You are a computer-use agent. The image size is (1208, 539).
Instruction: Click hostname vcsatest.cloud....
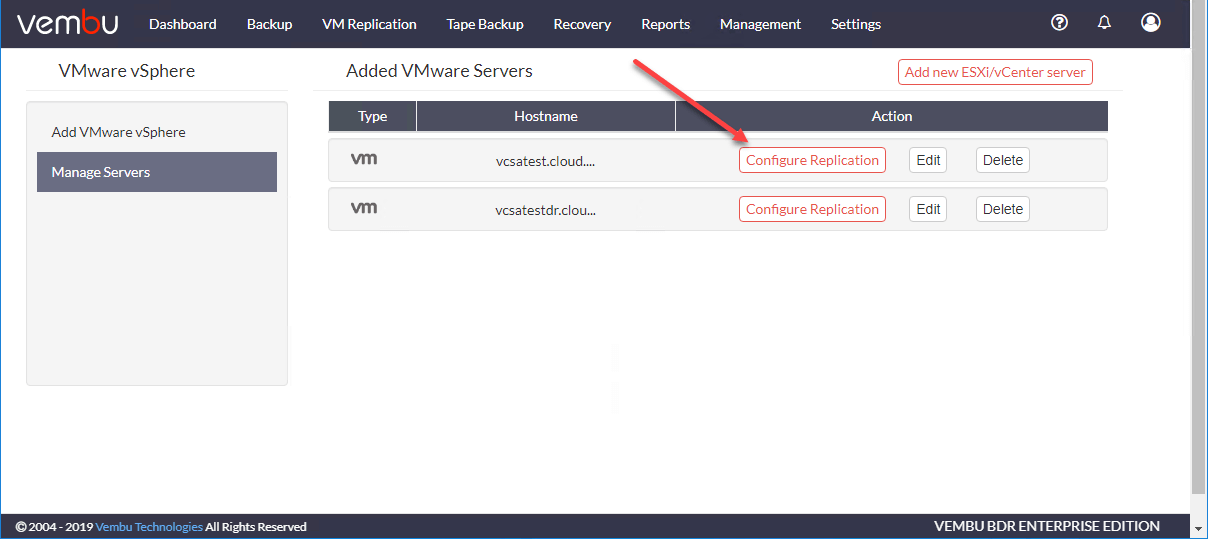coord(546,160)
